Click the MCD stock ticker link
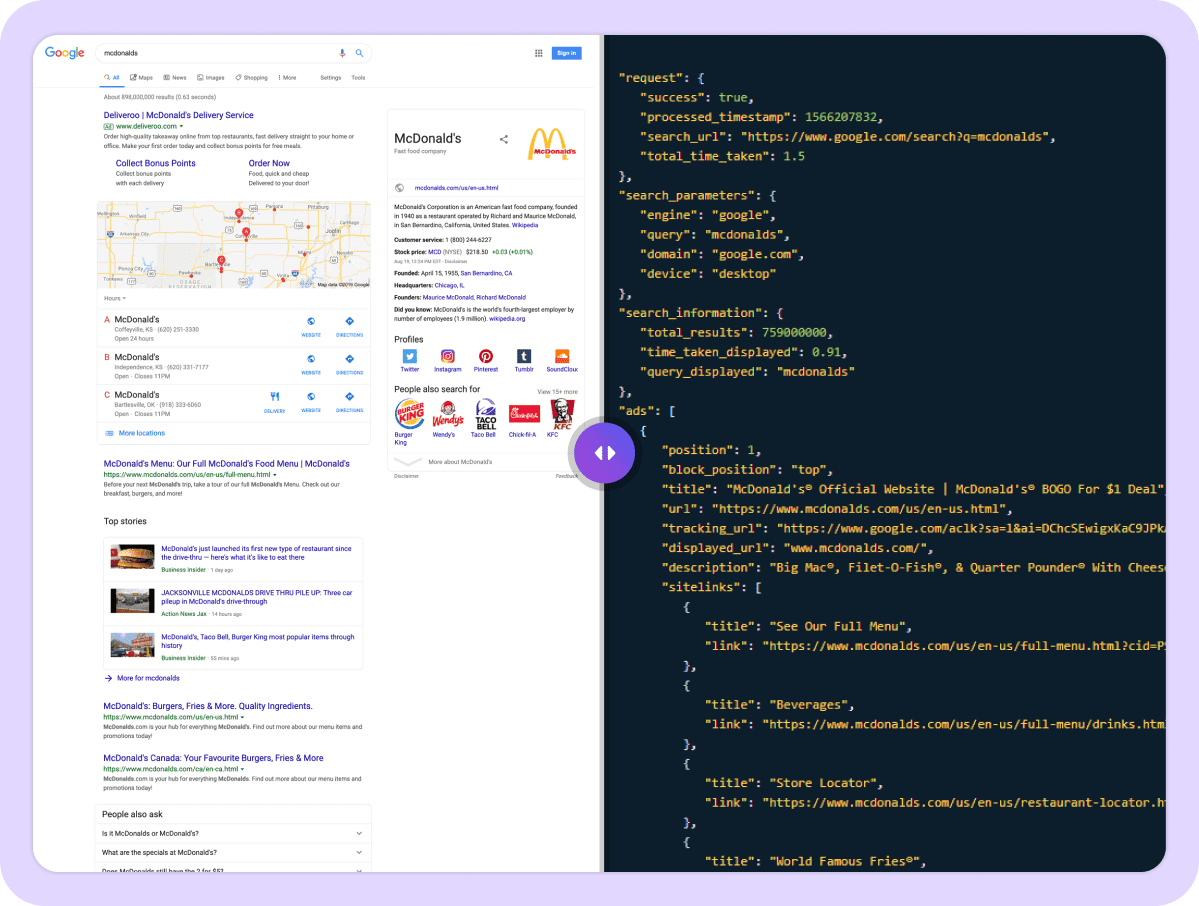The width and height of the screenshot is (1199, 906). [434, 252]
